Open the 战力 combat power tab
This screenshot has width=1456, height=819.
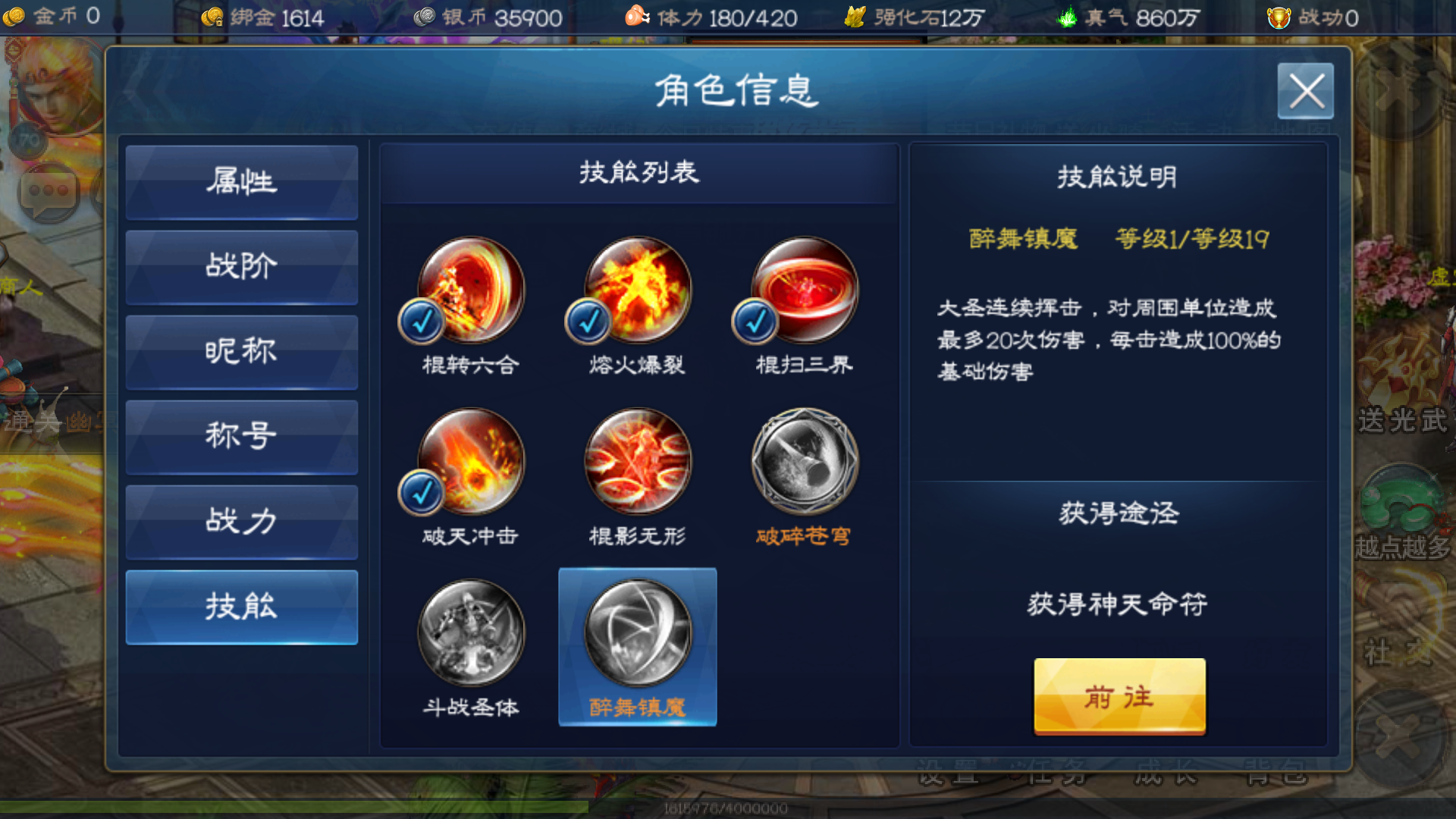(x=242, y=522)
